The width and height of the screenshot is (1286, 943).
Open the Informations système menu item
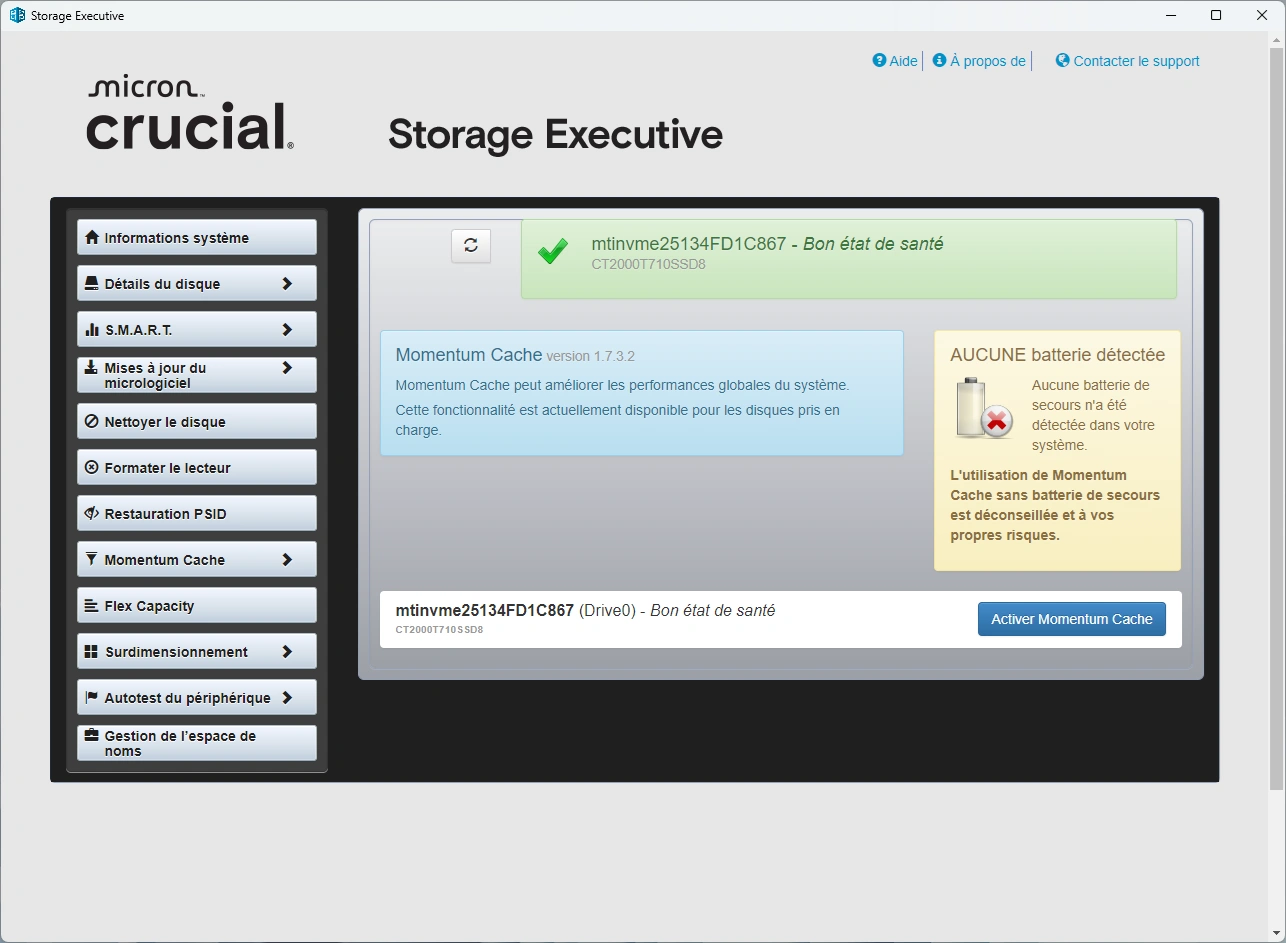click(x=197, y=238)
